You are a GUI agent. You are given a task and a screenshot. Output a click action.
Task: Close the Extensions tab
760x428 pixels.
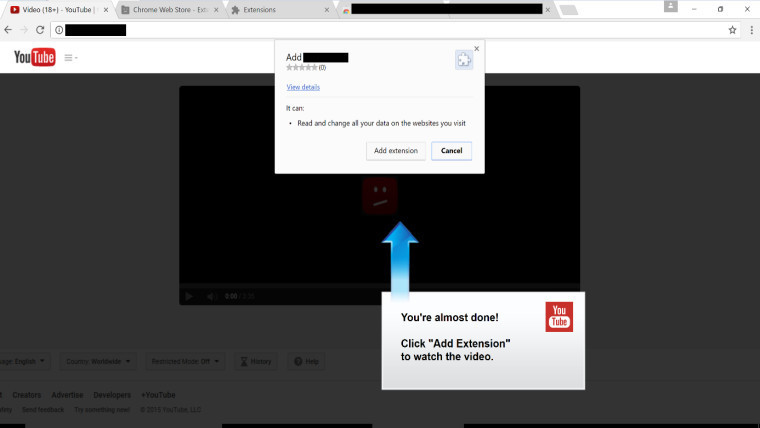(327, 10)
